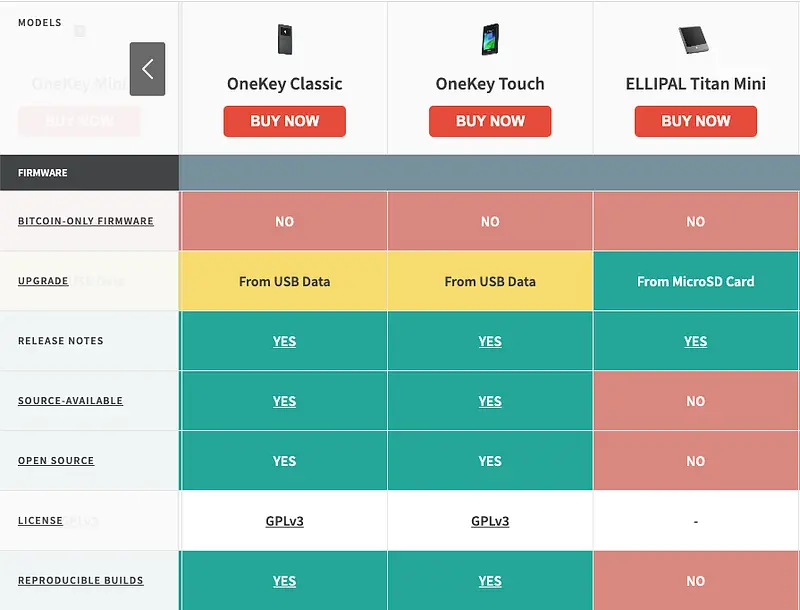Open OneKey Touch source-available YES link
The image size is (800, 610).
490,401
